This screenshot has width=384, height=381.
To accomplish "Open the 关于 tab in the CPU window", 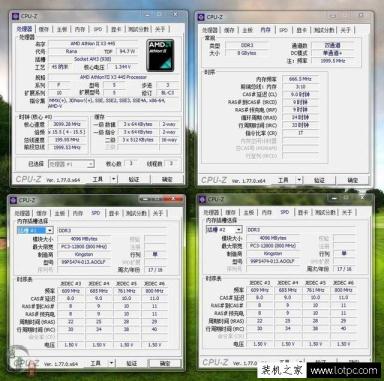I will (x=160, y=29).
